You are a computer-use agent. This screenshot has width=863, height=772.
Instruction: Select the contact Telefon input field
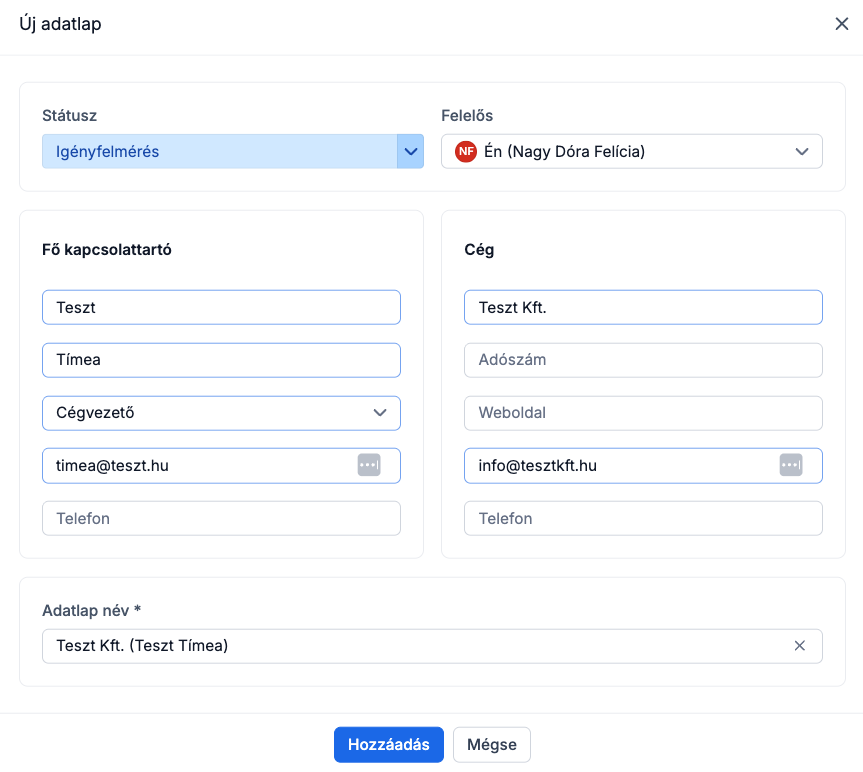(221, 518)
